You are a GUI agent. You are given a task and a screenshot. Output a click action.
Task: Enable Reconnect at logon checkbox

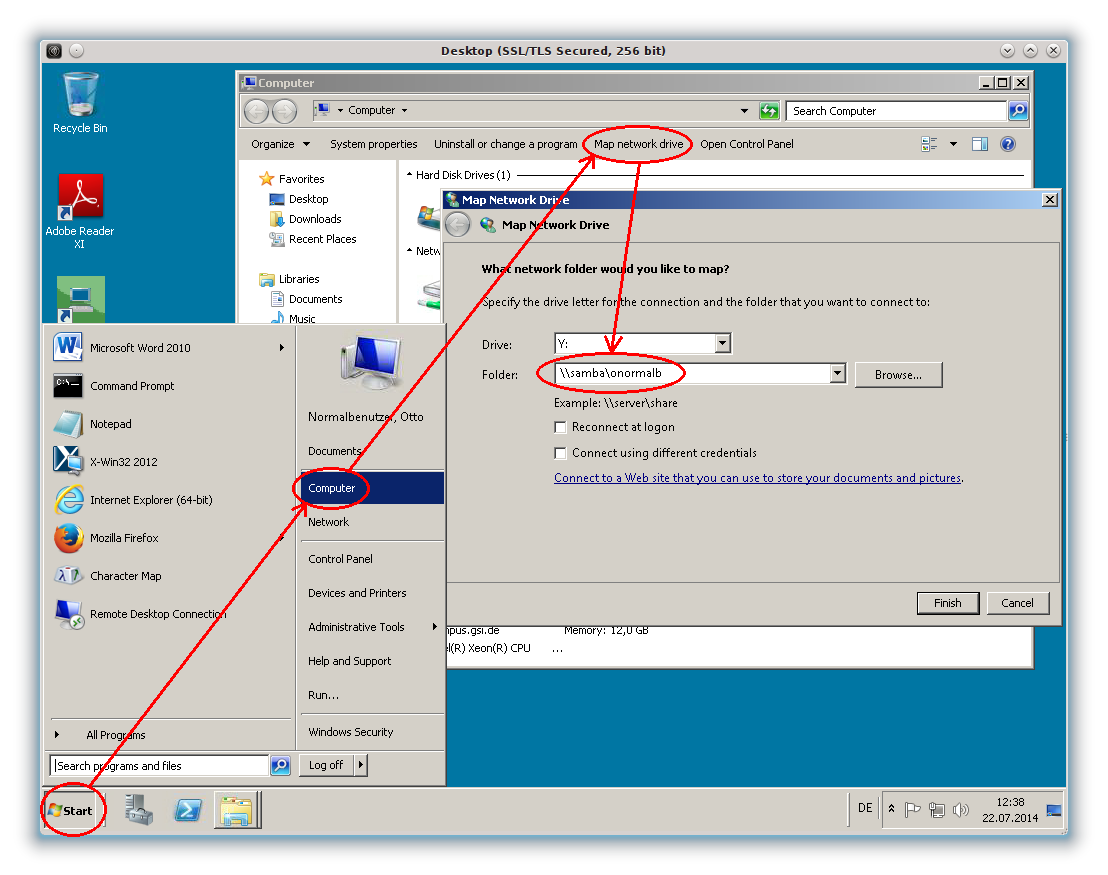pos(560,427)
